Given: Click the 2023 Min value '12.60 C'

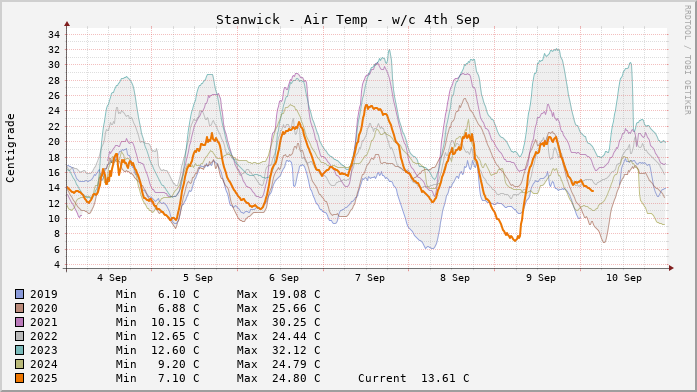Looking at the screenshot, I should click(175, 350).
